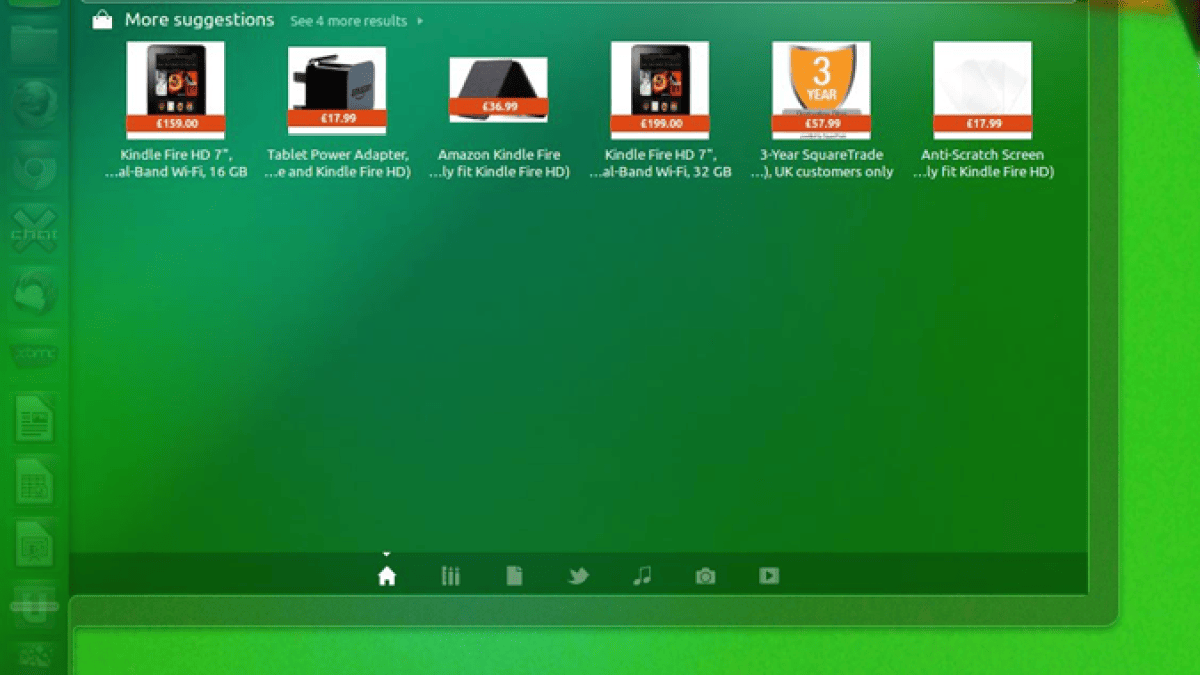The image size is (1200, 675).
Task: Open Amazon Kindle Fire case £36.99 thumbnail
Action: pos(498,90)
